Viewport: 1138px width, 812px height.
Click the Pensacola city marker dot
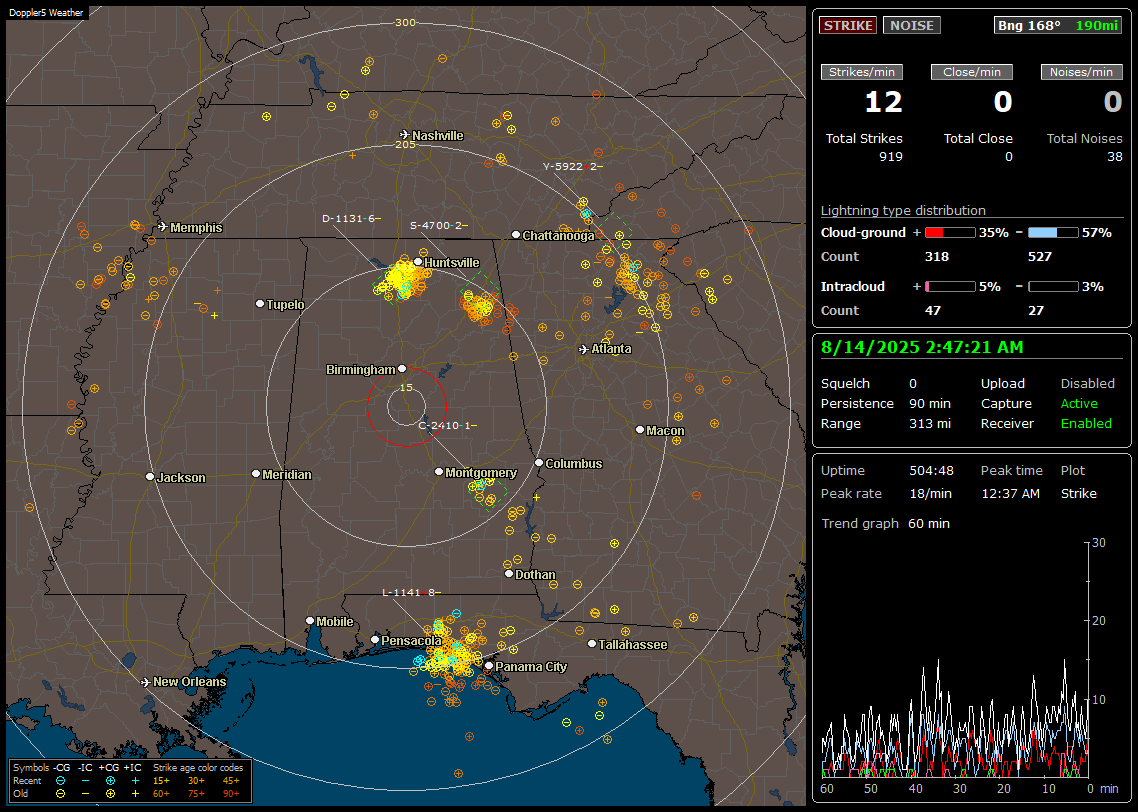click(375, 640)
